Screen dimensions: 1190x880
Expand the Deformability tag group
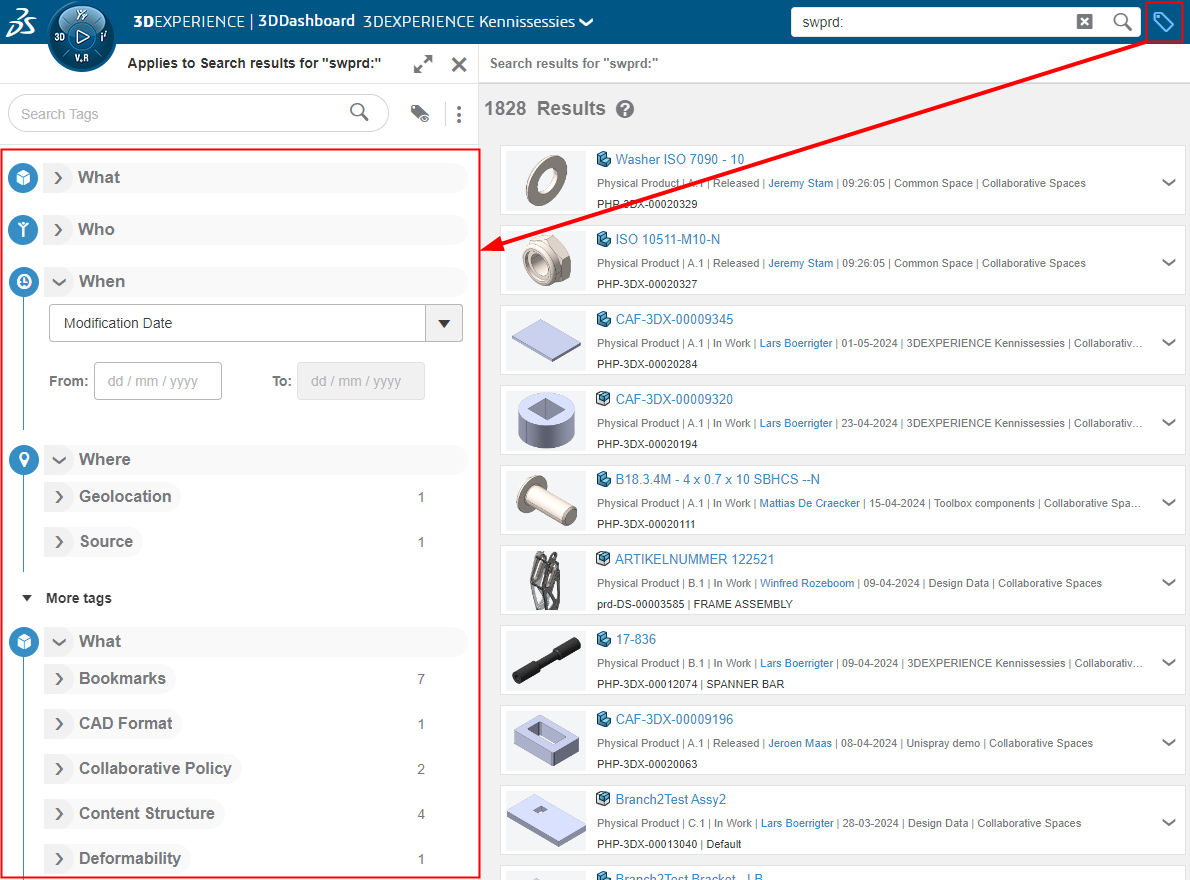[59, 859]
